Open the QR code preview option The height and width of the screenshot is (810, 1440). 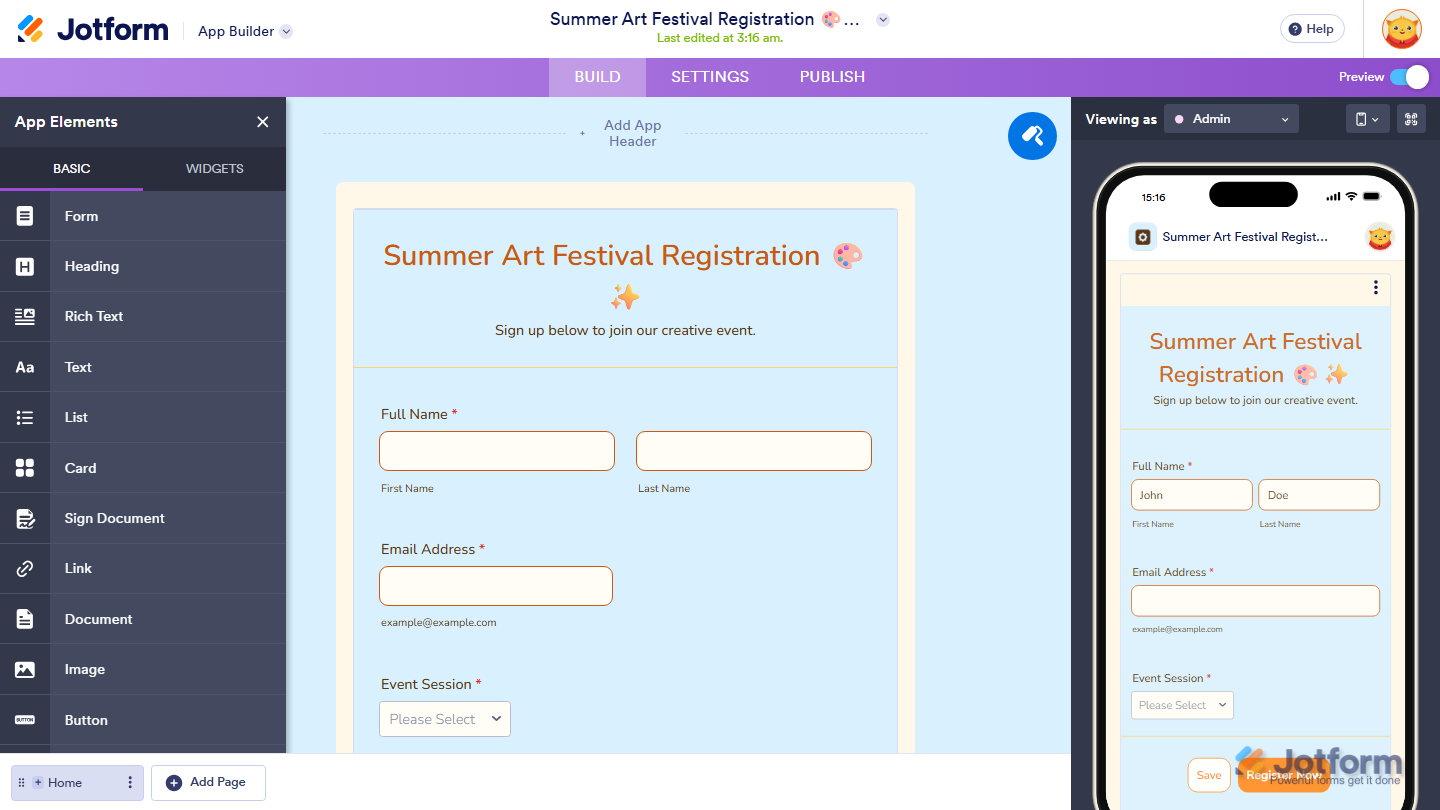pyautogui.click(x=1411, y=118)
